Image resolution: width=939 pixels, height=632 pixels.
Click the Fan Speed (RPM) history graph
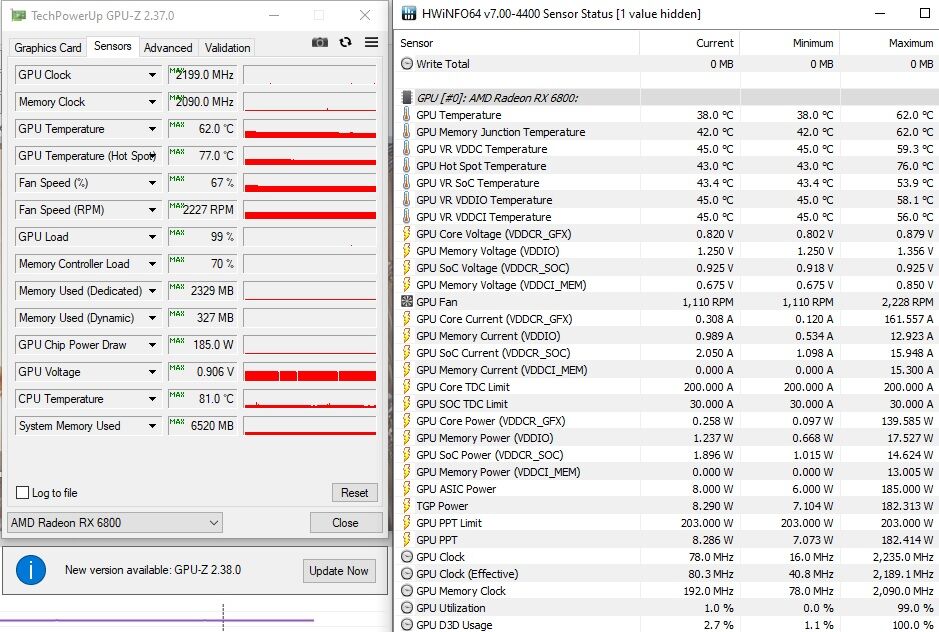coord(310,210)
